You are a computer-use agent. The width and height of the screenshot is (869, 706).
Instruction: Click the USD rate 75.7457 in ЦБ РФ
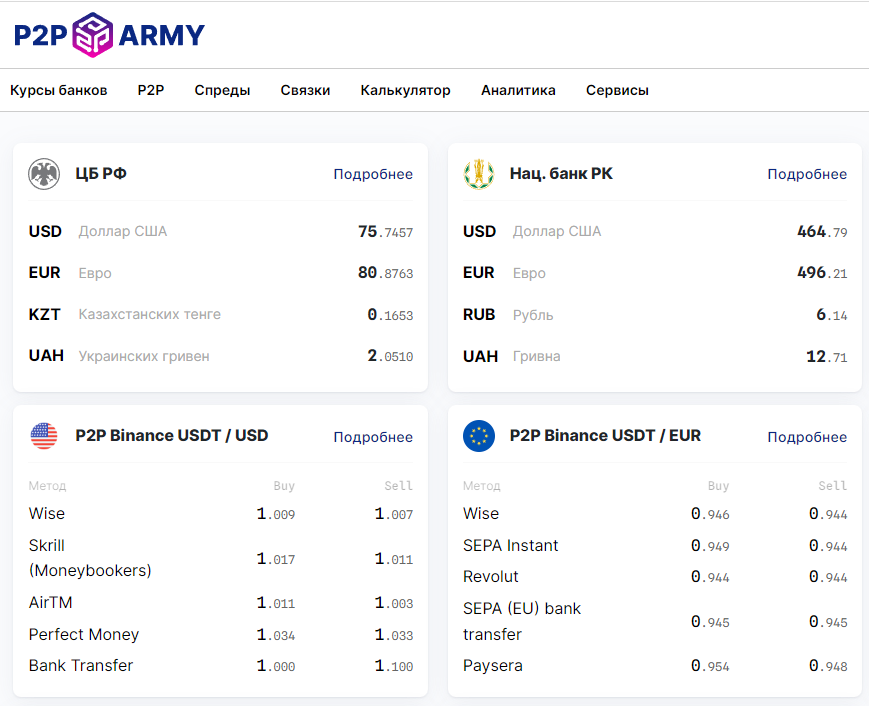pyautogui.click(x=385, y=232)
